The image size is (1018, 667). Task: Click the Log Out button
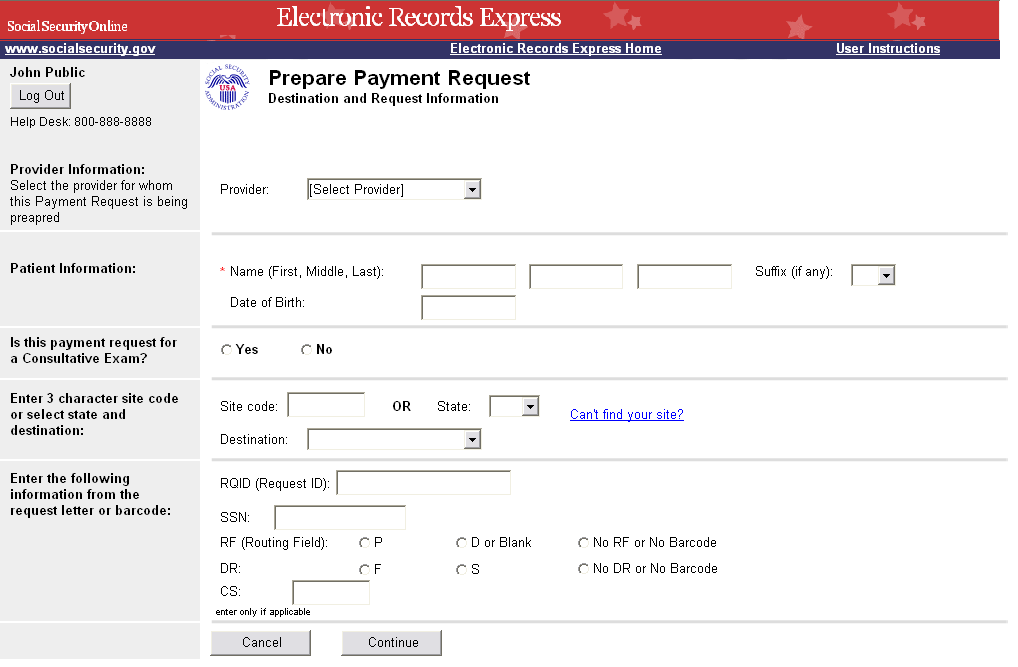(x=41, y=96)
